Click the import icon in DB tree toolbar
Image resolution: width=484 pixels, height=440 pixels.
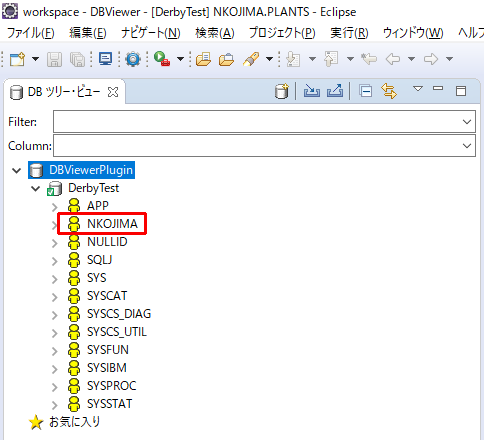(x=312, y=91)
